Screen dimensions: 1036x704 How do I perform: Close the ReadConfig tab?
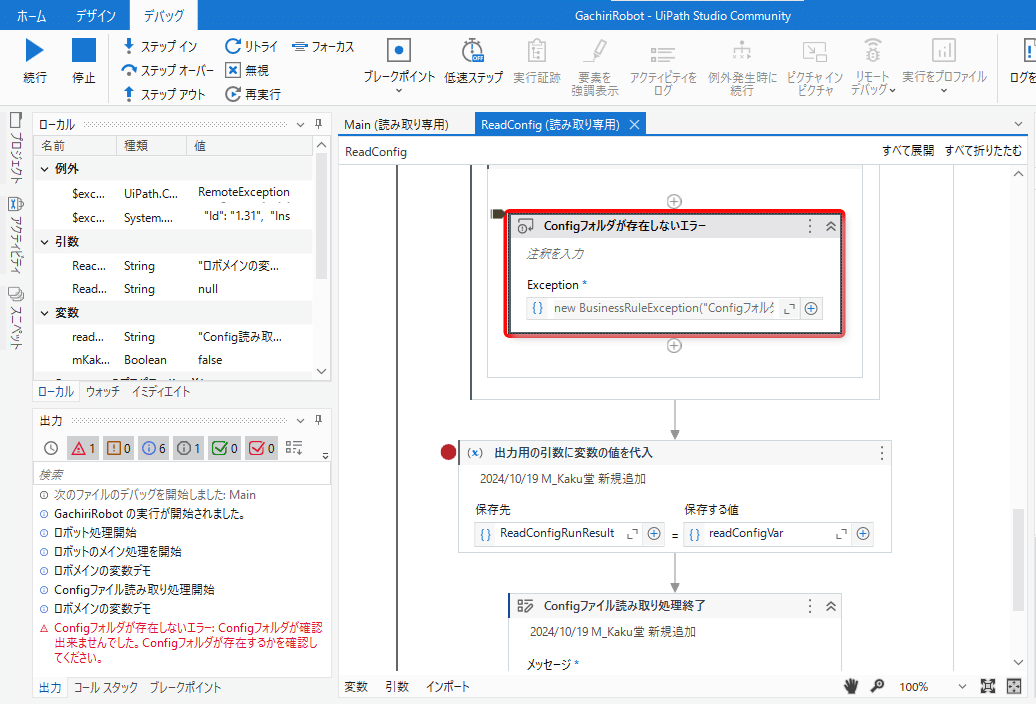[x=634, y=124]
